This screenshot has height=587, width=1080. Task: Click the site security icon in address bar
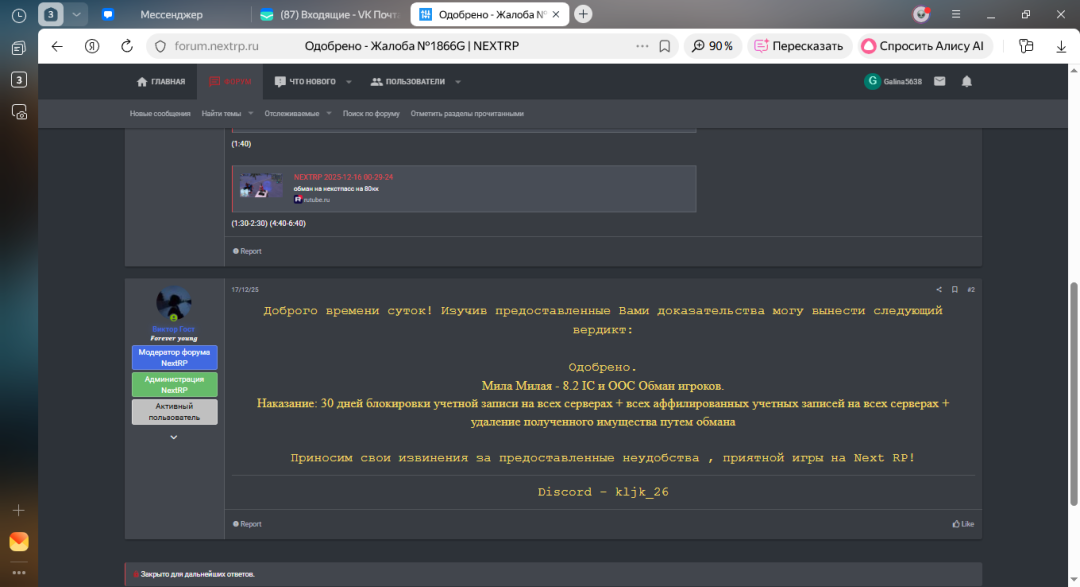(159, 45)
